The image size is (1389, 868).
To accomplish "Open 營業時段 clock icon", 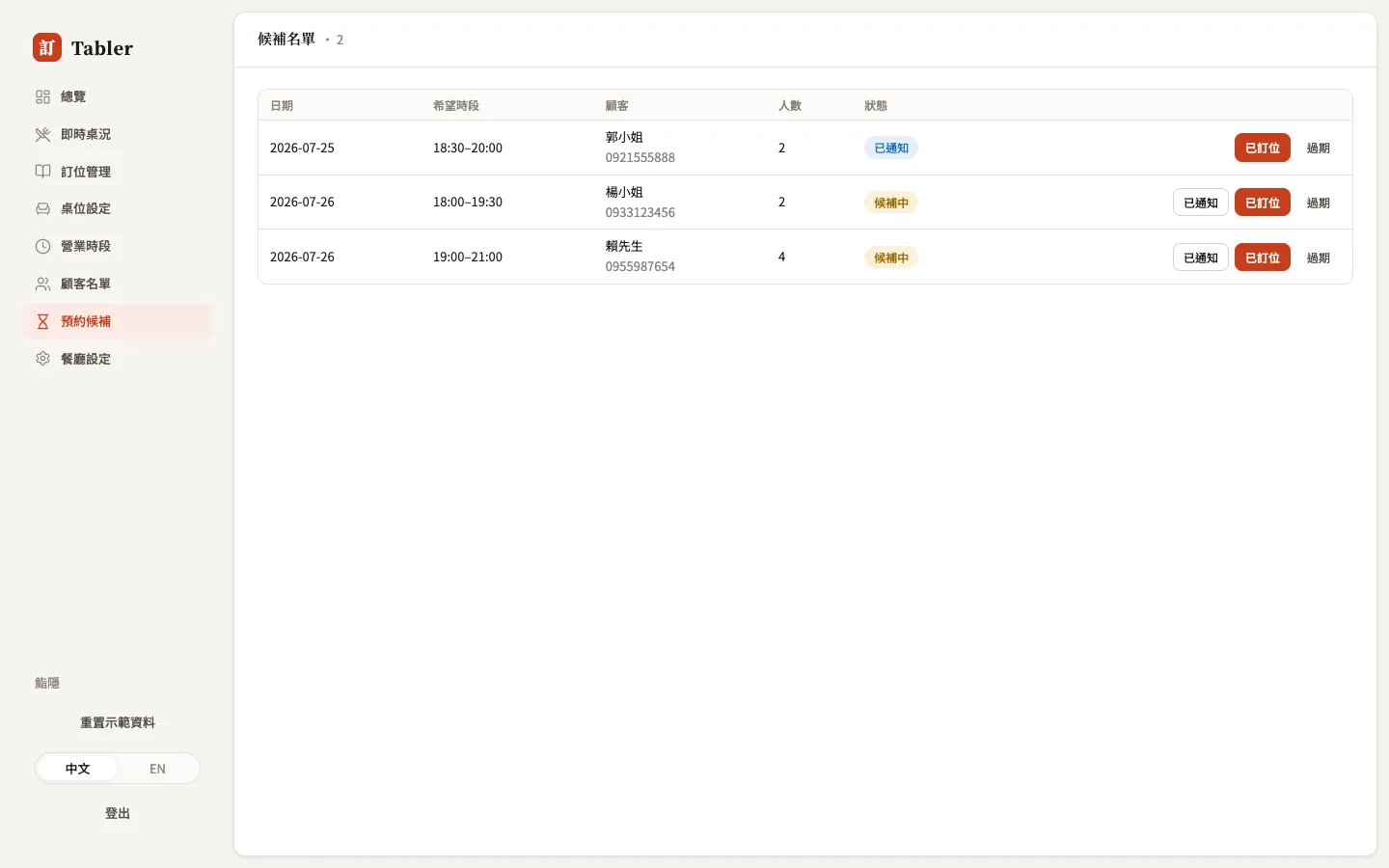I will point(42,246).
